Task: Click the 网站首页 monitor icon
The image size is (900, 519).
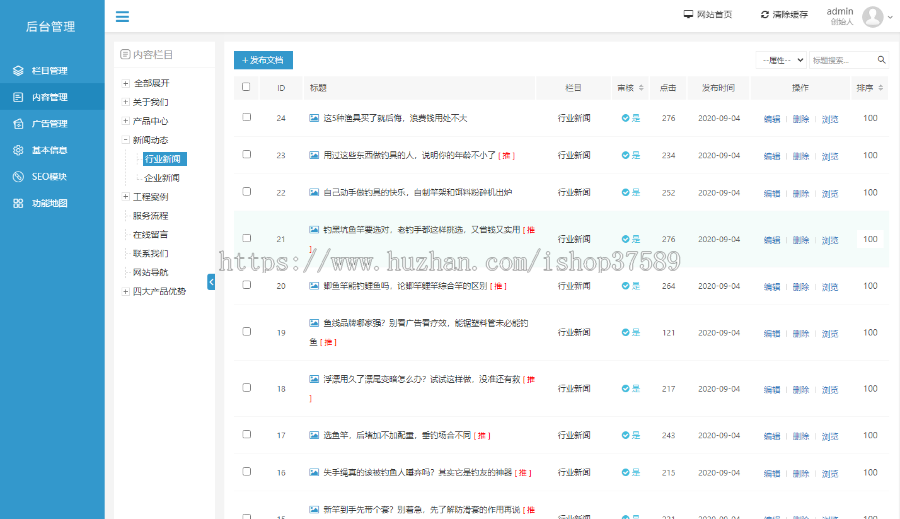Action: coord(688,14)
